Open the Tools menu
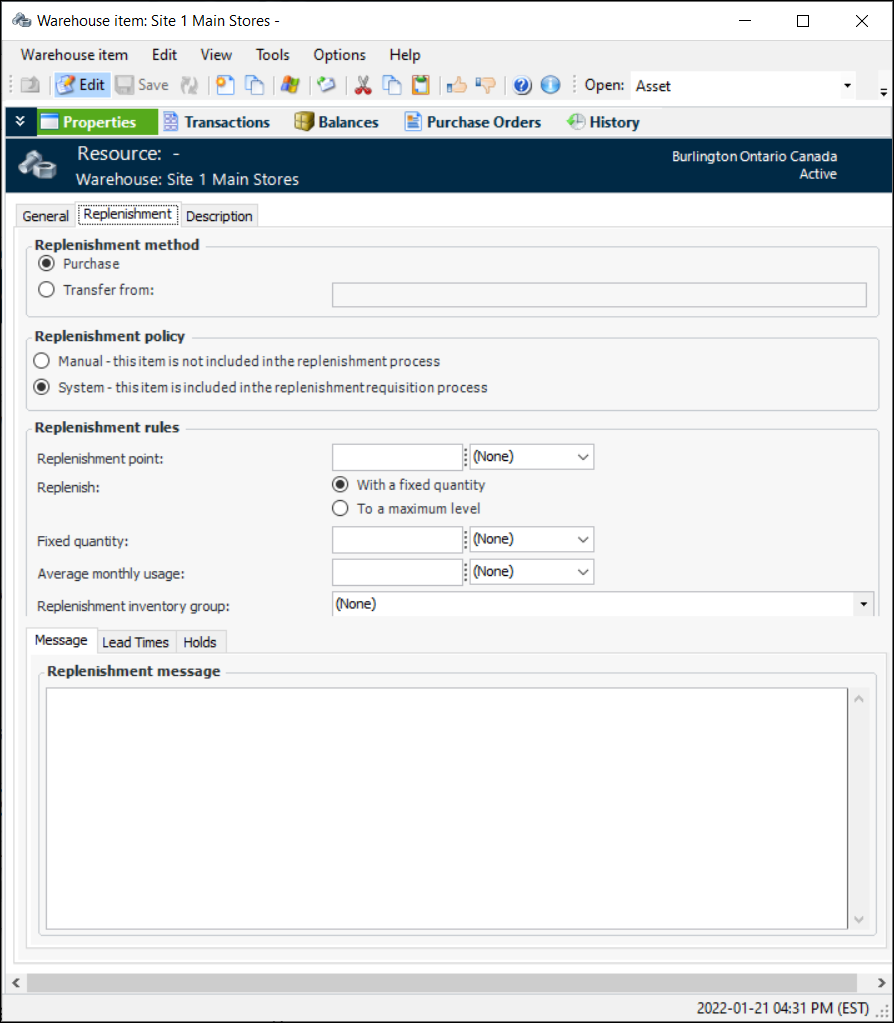Image resolution: width=894 pixels, height=1023 pixels. [x=272, y=55]
